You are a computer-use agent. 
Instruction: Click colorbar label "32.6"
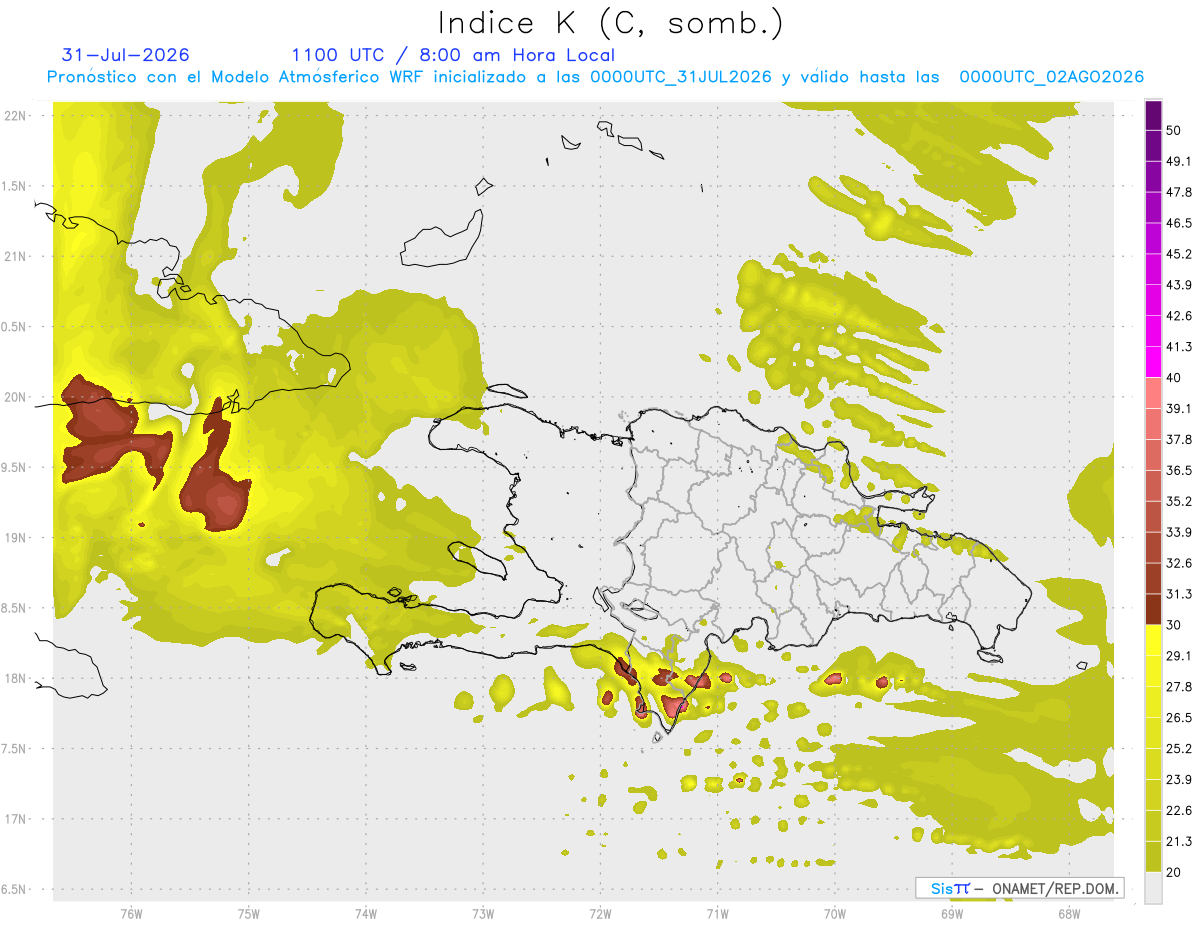pos(1179,563)
